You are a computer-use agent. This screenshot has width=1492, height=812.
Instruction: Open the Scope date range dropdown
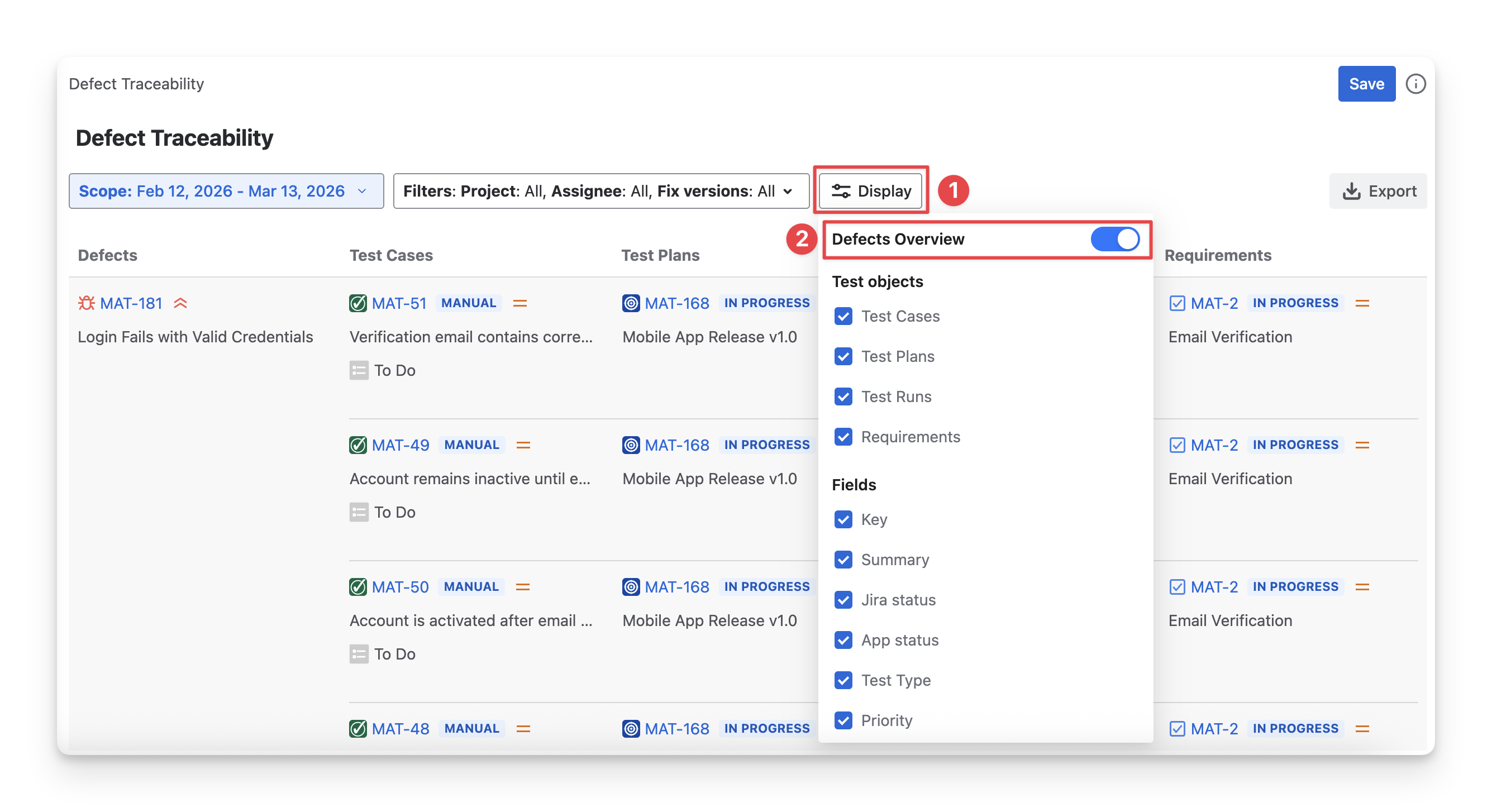[226, 191]
